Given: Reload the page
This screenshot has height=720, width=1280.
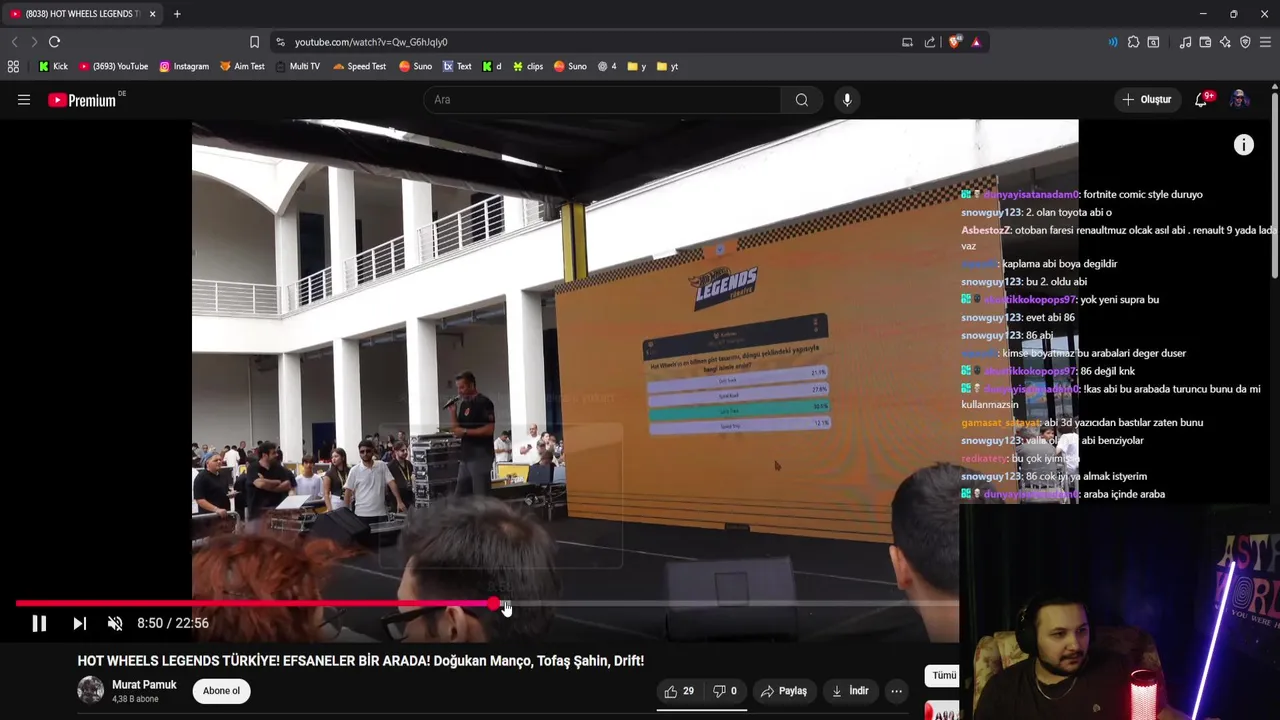Looking at the screenshot, I should 54,42.
